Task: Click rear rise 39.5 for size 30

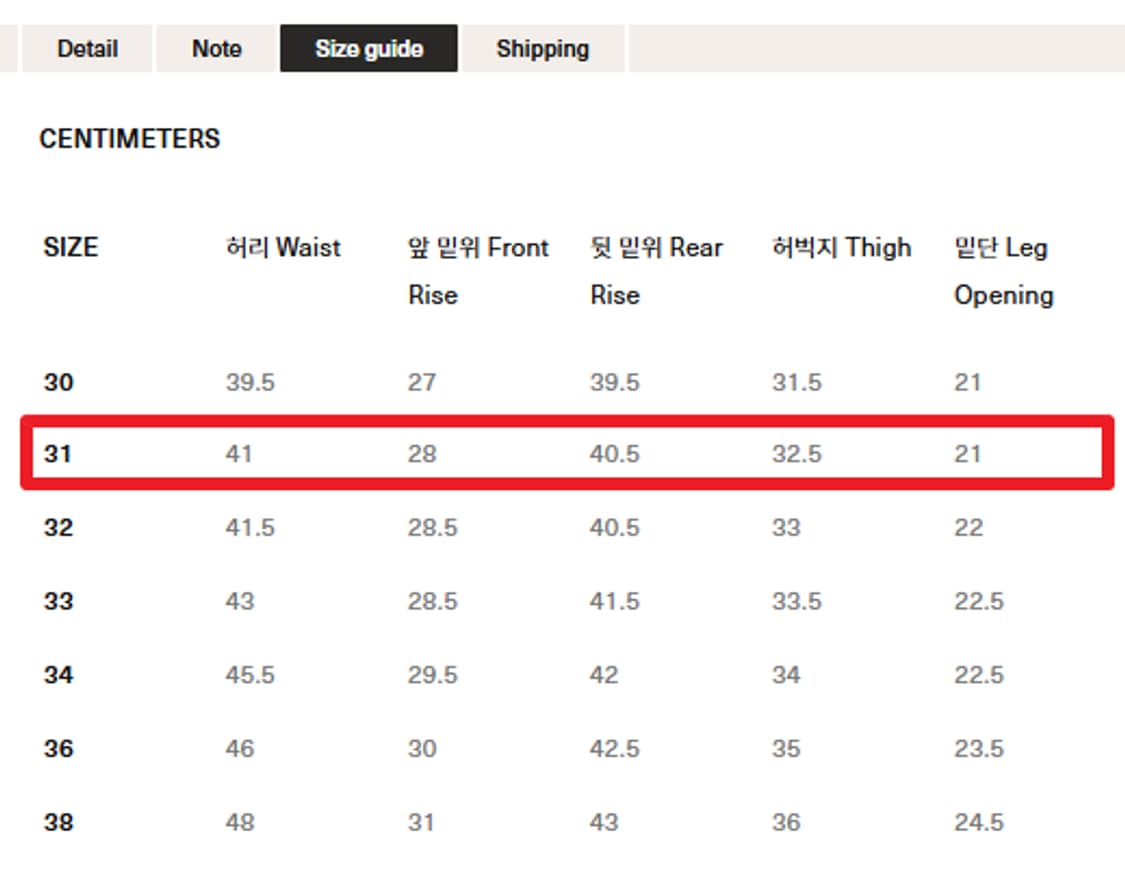Action: [615, 382]
